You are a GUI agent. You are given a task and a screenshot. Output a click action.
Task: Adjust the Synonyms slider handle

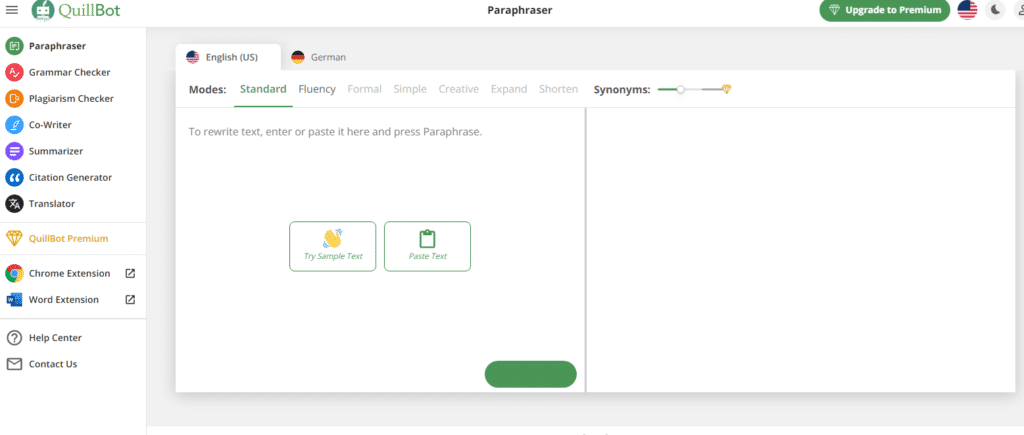click(x=680, y=90)
